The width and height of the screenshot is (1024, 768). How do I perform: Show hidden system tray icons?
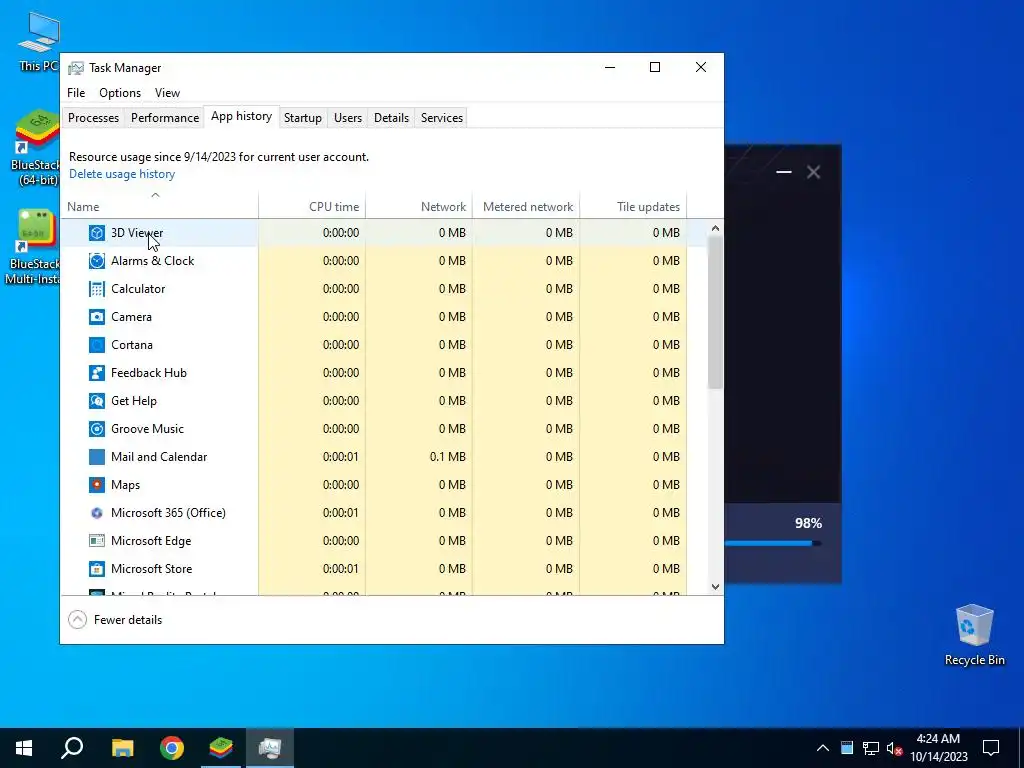[823, 748]
